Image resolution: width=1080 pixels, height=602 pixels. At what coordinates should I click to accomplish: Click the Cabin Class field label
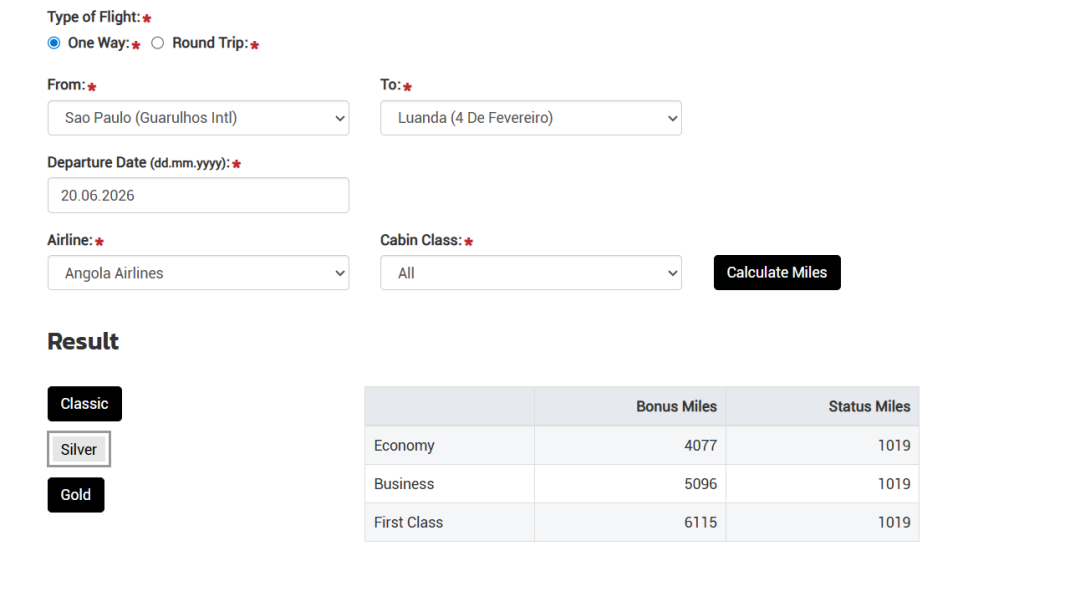click(x=421, y=240)
